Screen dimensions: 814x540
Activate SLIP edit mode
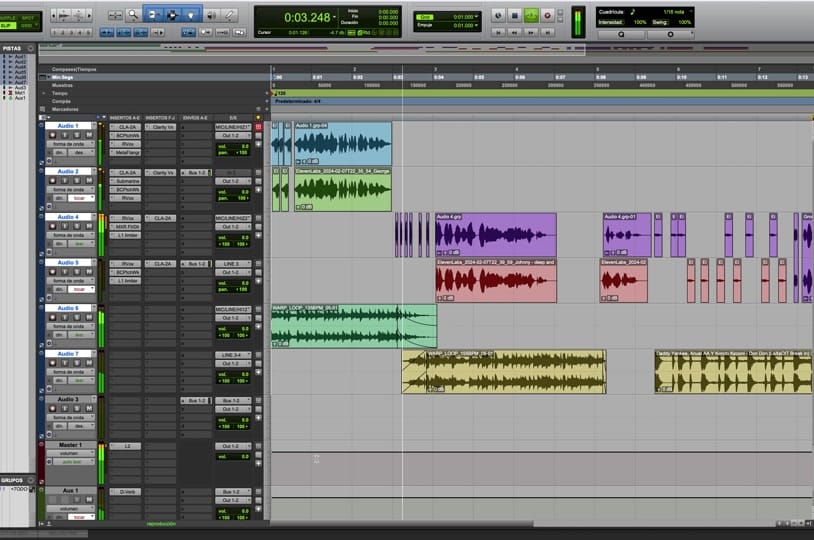[x=7, y=25]
